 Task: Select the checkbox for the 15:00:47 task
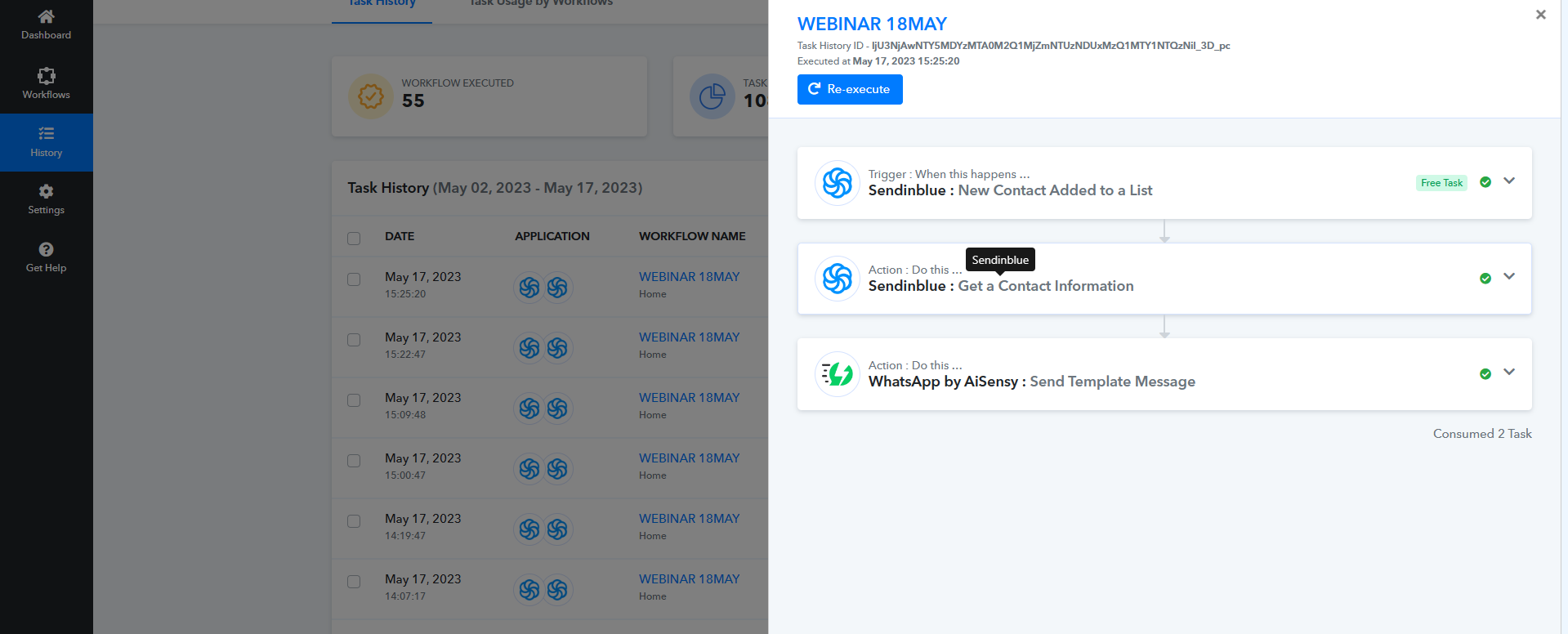[x=354, y=461]
